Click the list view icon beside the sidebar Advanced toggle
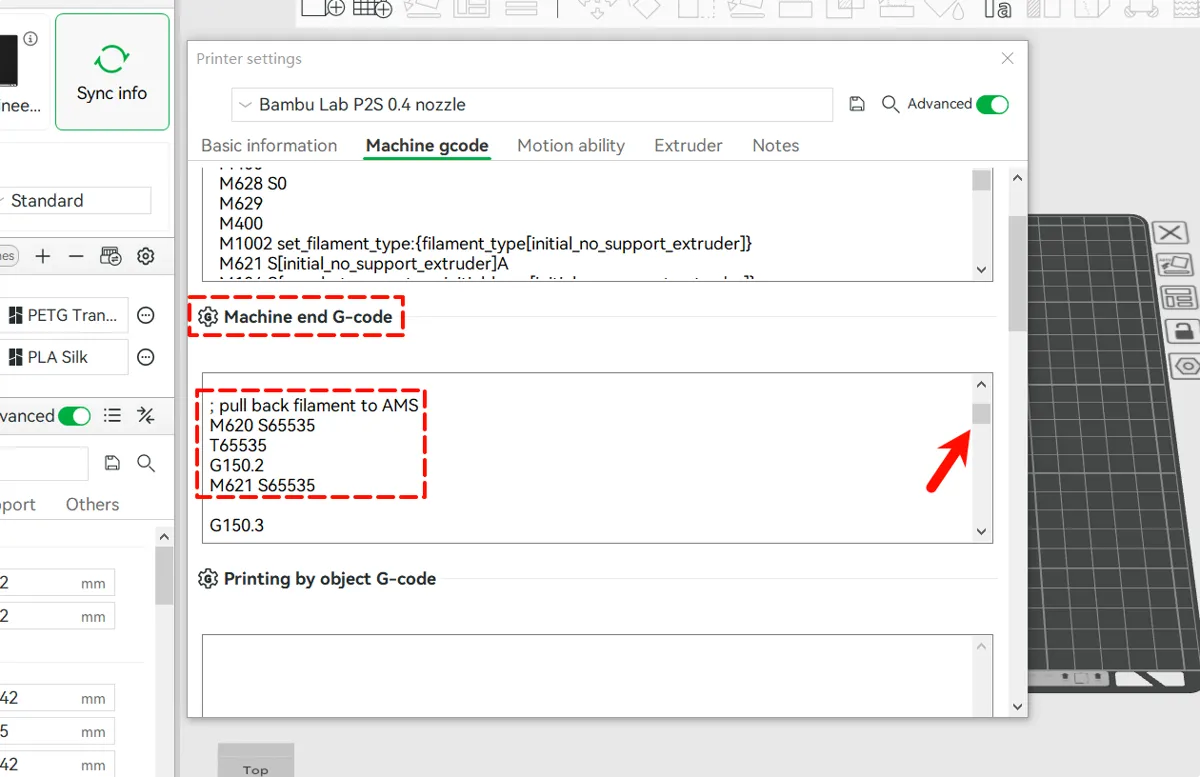Viewport: 1200px width, 777px height. coord(113,416)
